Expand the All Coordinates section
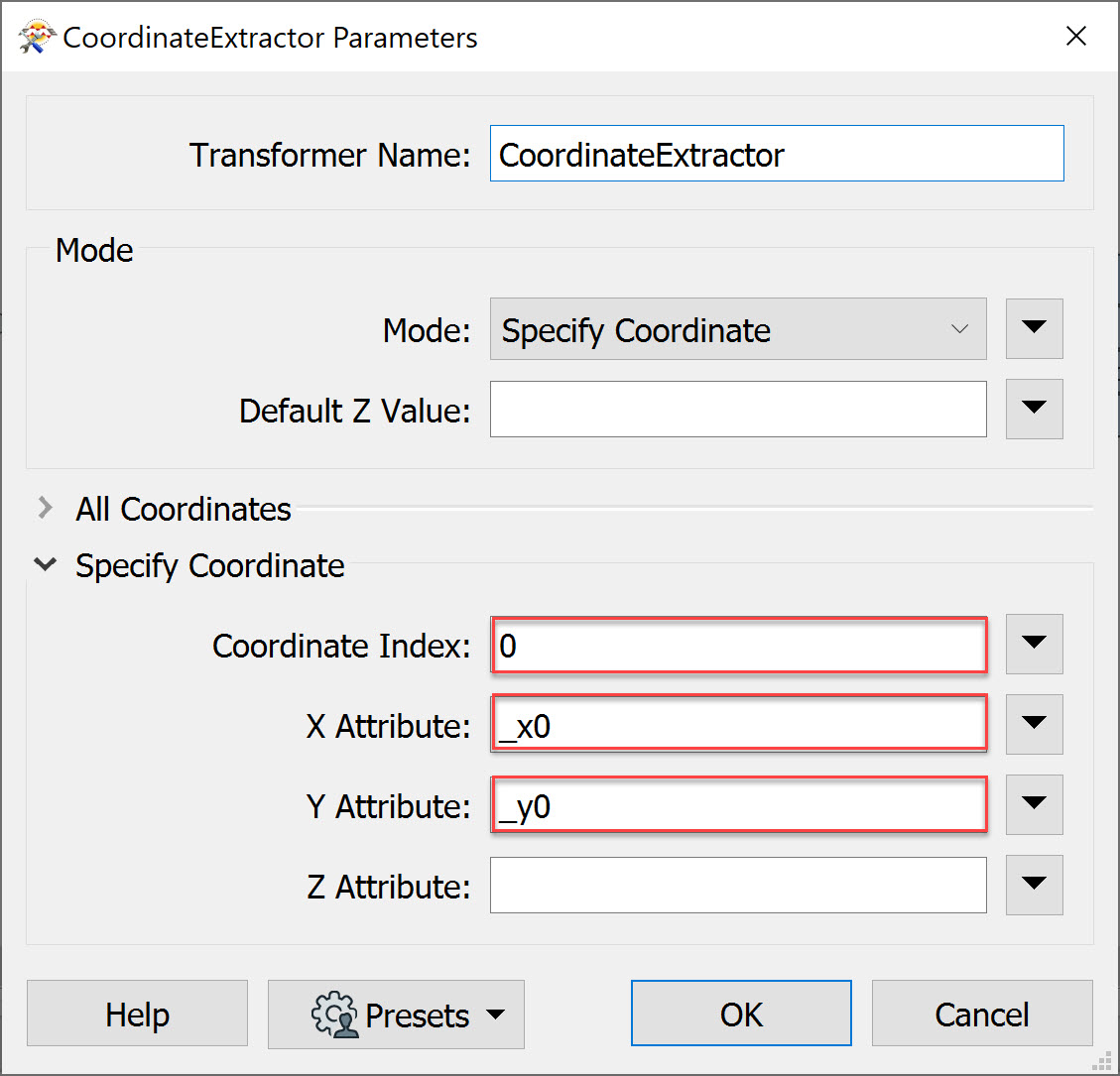Image resolution: width=1120 pixels, height=1076 pixels. (x=45, y=509)
